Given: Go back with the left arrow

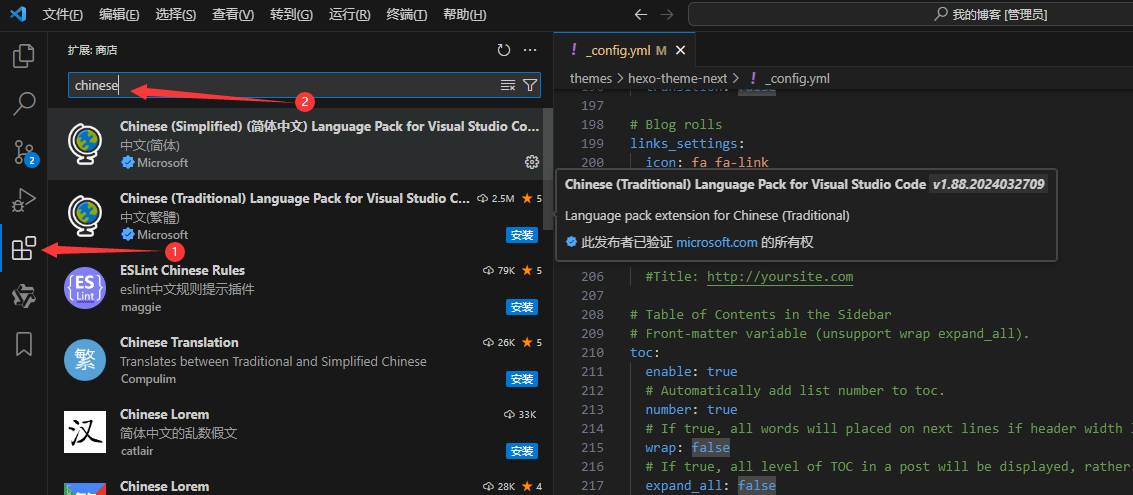Looking at the screenshot, I should tap(640, 14).
